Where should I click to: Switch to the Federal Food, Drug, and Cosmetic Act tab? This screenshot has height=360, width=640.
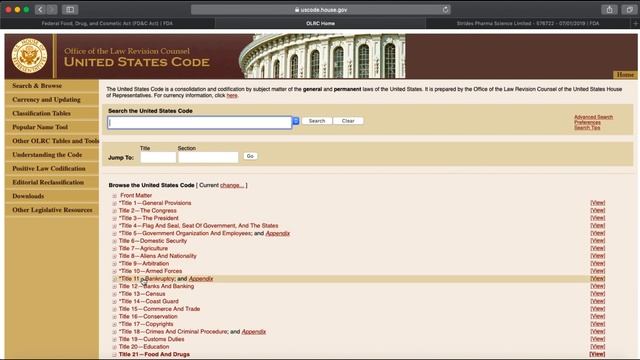(x=107, y=23)
